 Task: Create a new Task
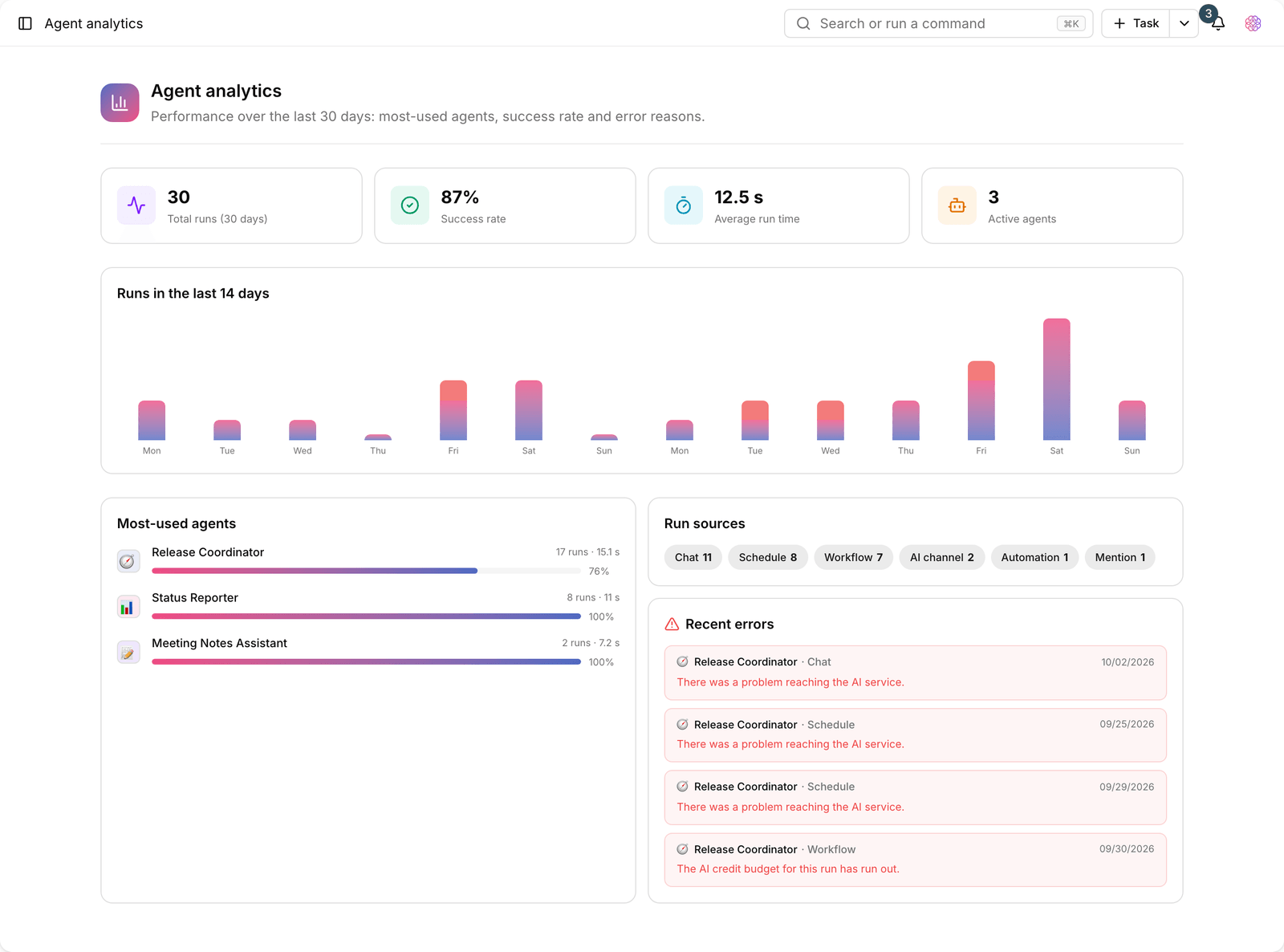[x=1136, y=23]
